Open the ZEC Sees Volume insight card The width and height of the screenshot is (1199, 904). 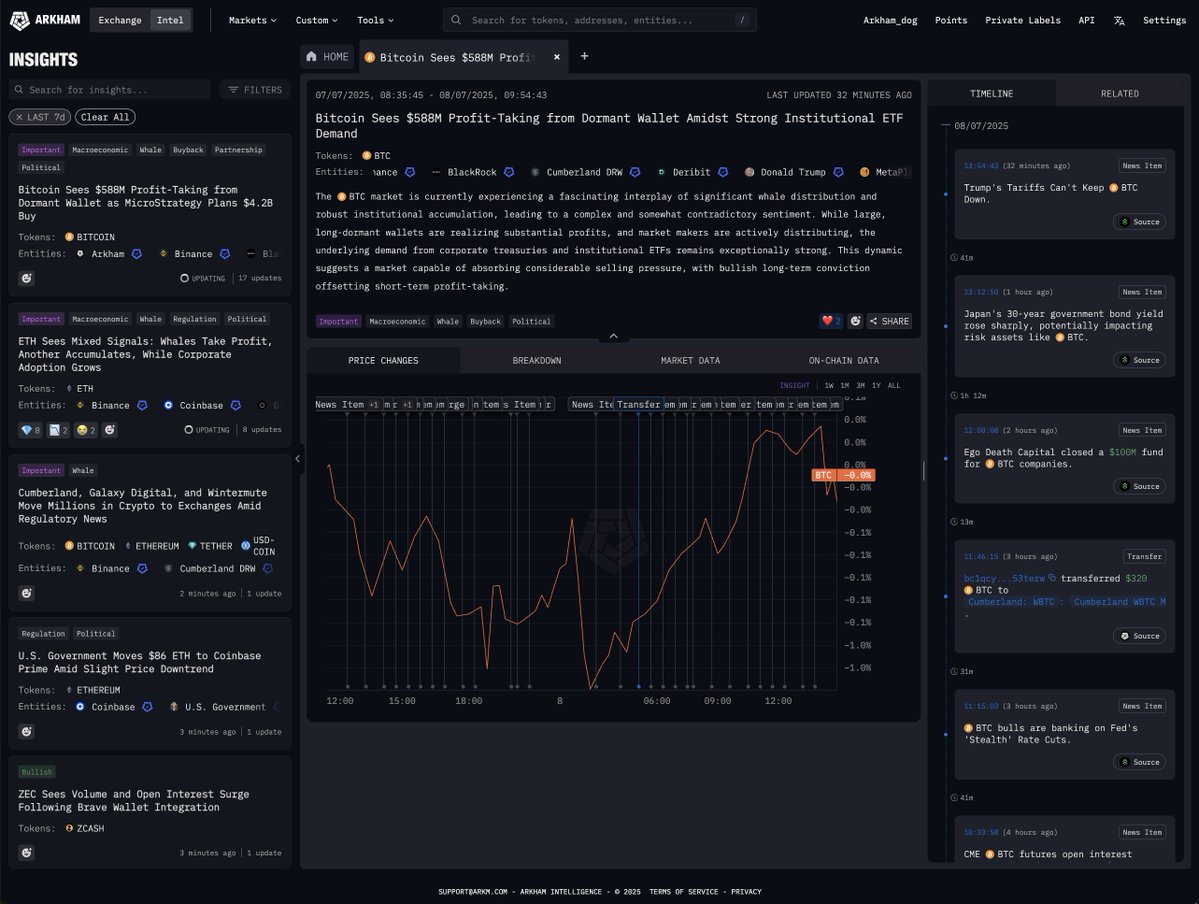pyautogui.click(x=150, y=811)
